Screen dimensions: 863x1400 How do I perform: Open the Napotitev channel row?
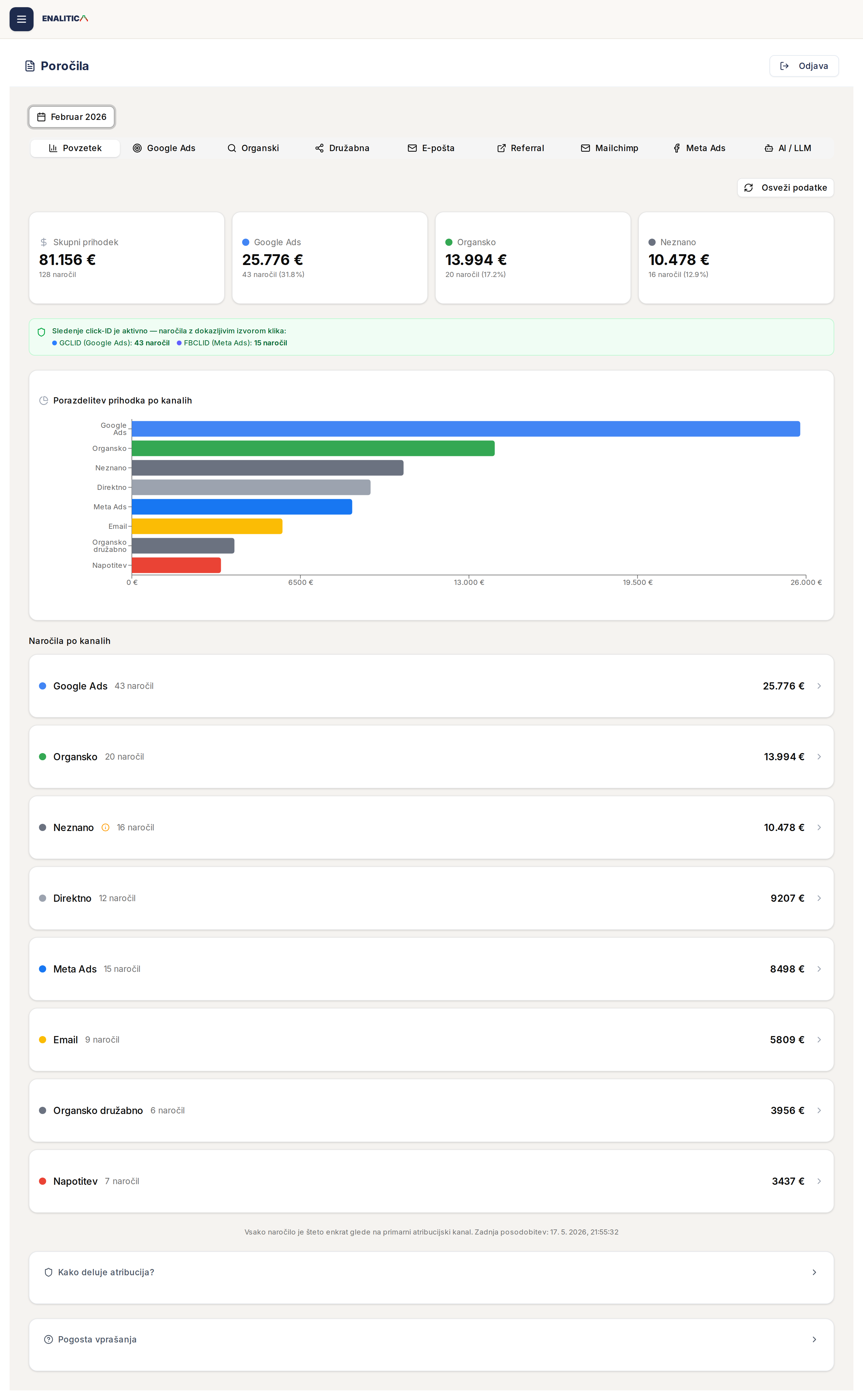coord(431,1181)
